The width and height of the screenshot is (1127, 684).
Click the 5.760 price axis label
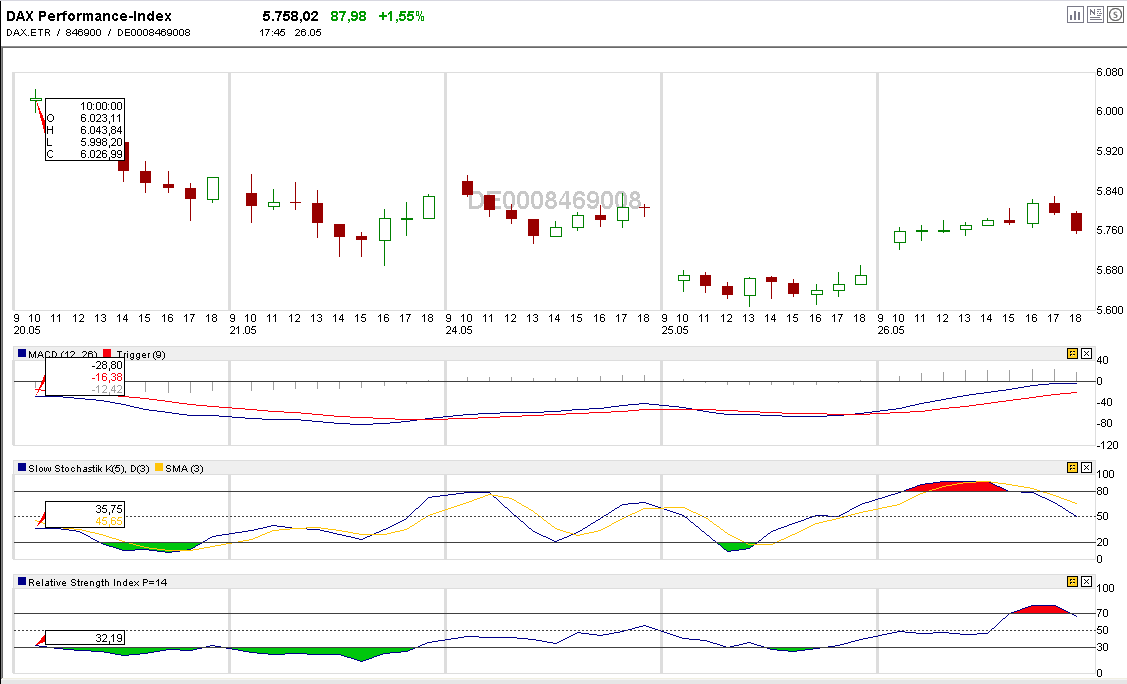(x=1110, y=231)
